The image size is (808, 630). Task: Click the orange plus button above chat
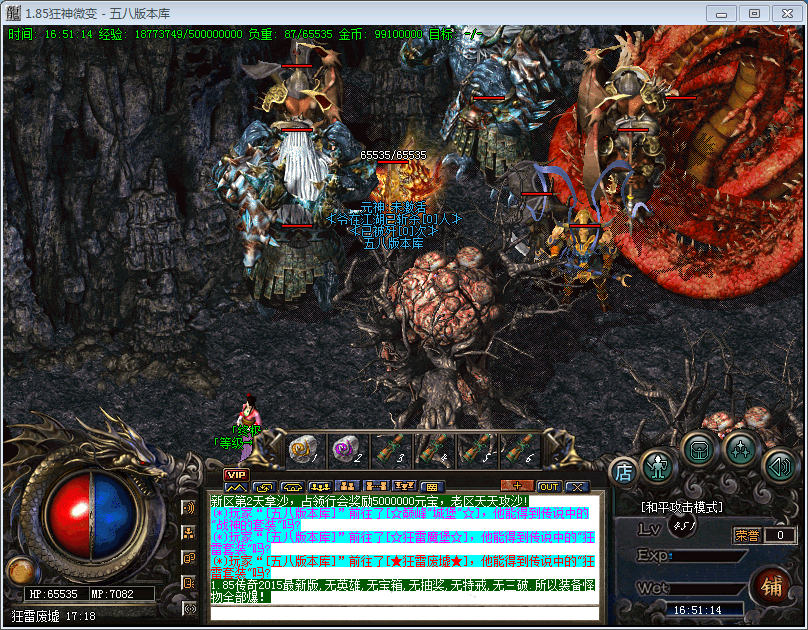point(516,487)
